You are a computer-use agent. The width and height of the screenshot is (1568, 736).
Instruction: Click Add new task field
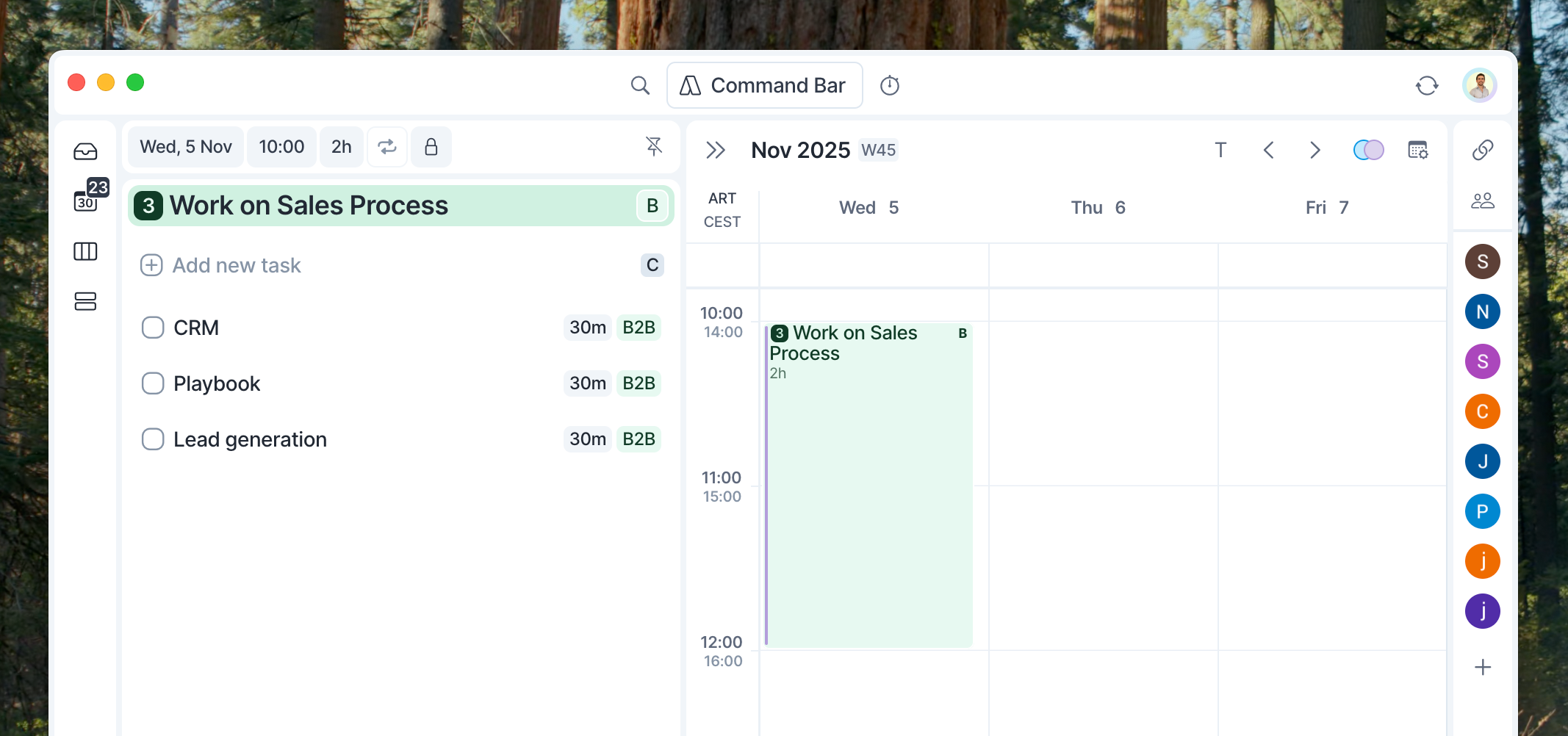[237, 265]
